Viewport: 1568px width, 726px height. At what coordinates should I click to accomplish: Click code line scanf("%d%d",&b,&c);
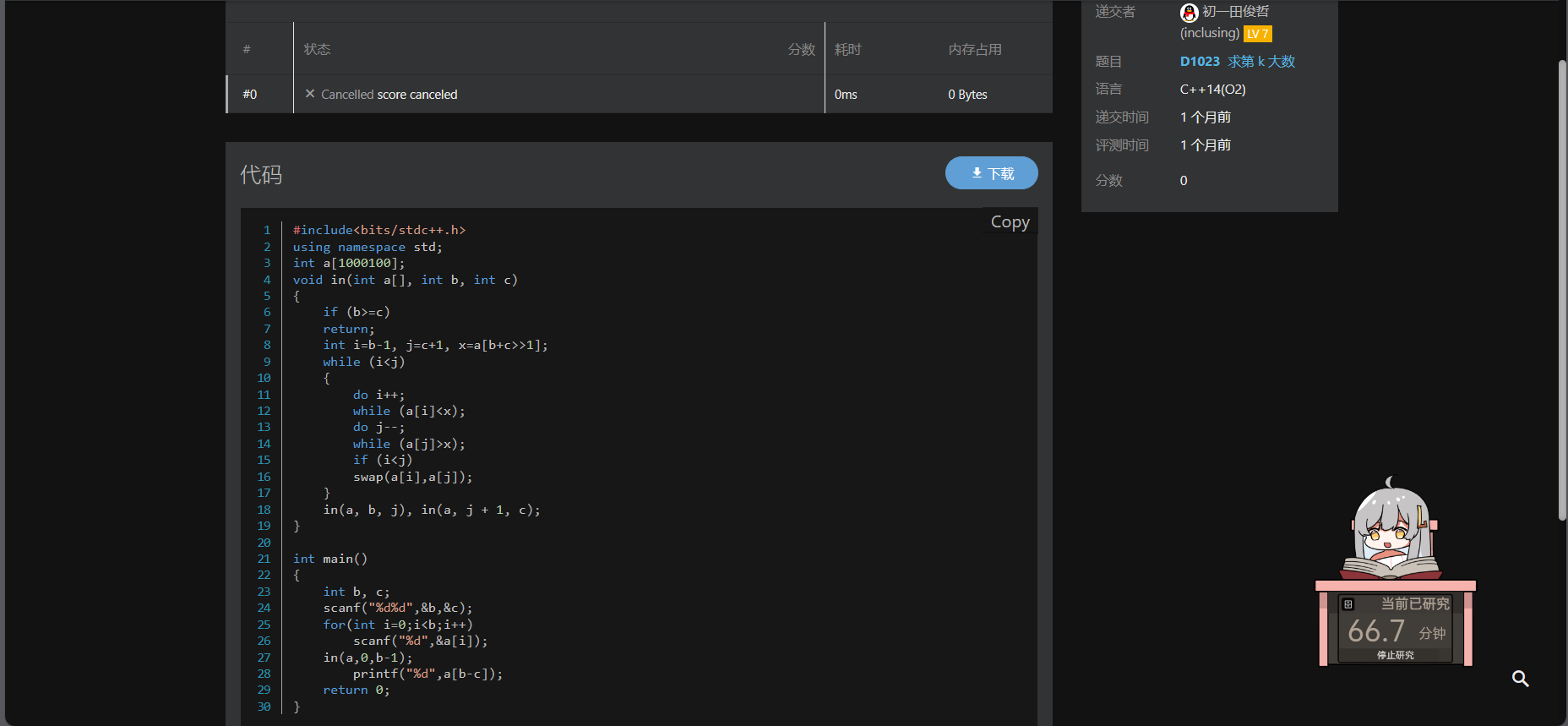(398, 608)
